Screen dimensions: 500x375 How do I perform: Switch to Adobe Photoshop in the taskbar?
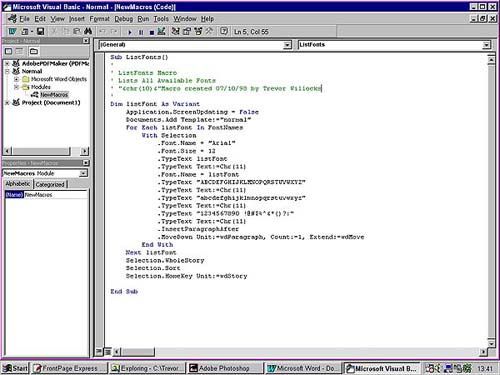(x=224, y=368)
